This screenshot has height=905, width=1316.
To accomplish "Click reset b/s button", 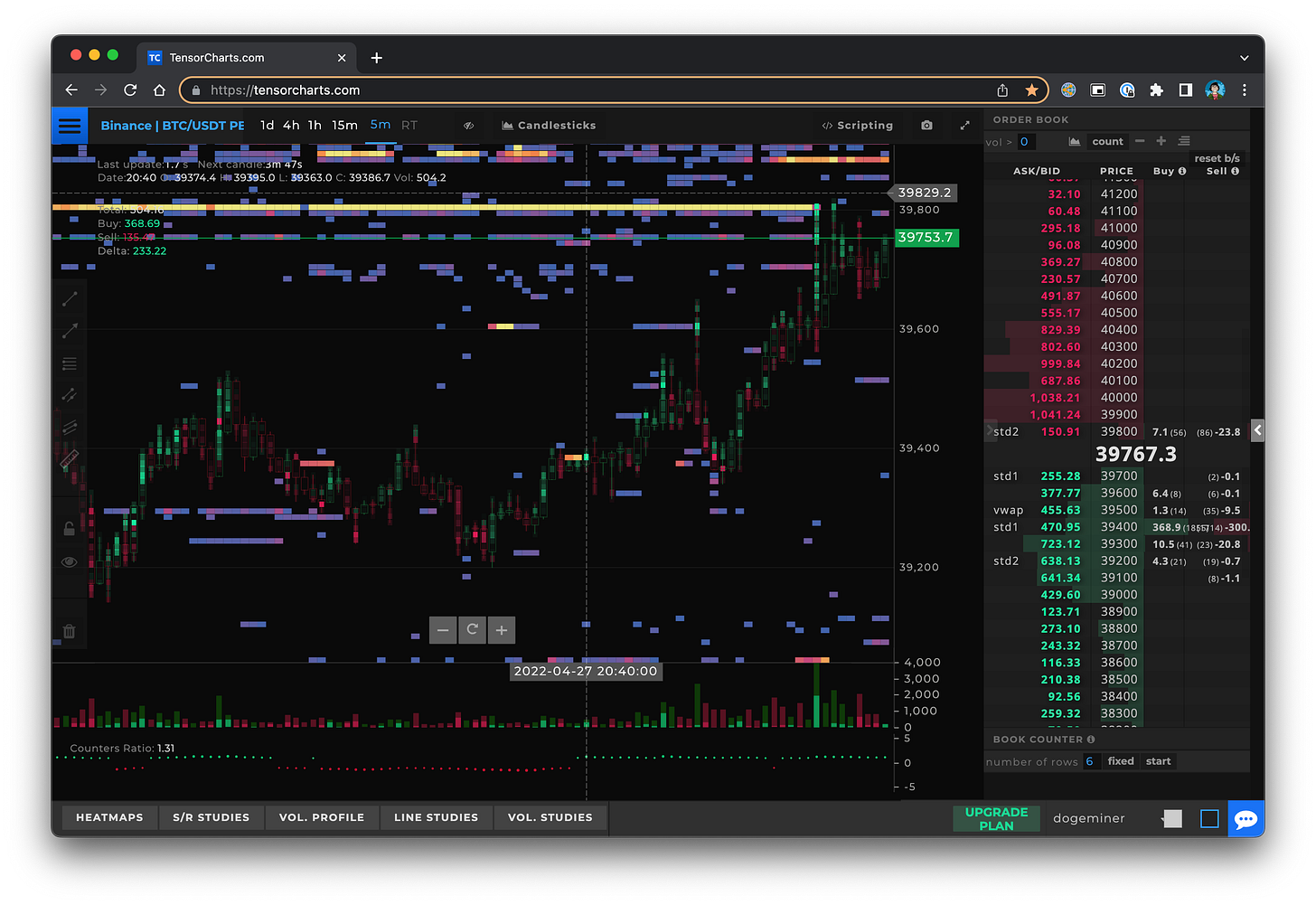I will tap(1217, 158).
